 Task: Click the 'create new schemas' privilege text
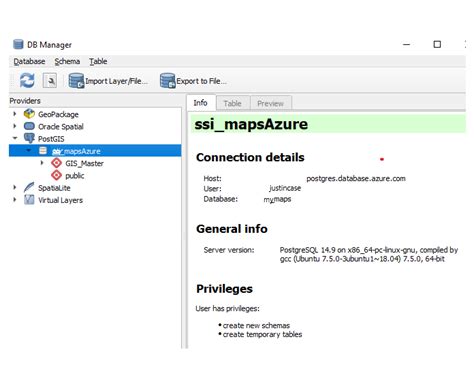256,325
